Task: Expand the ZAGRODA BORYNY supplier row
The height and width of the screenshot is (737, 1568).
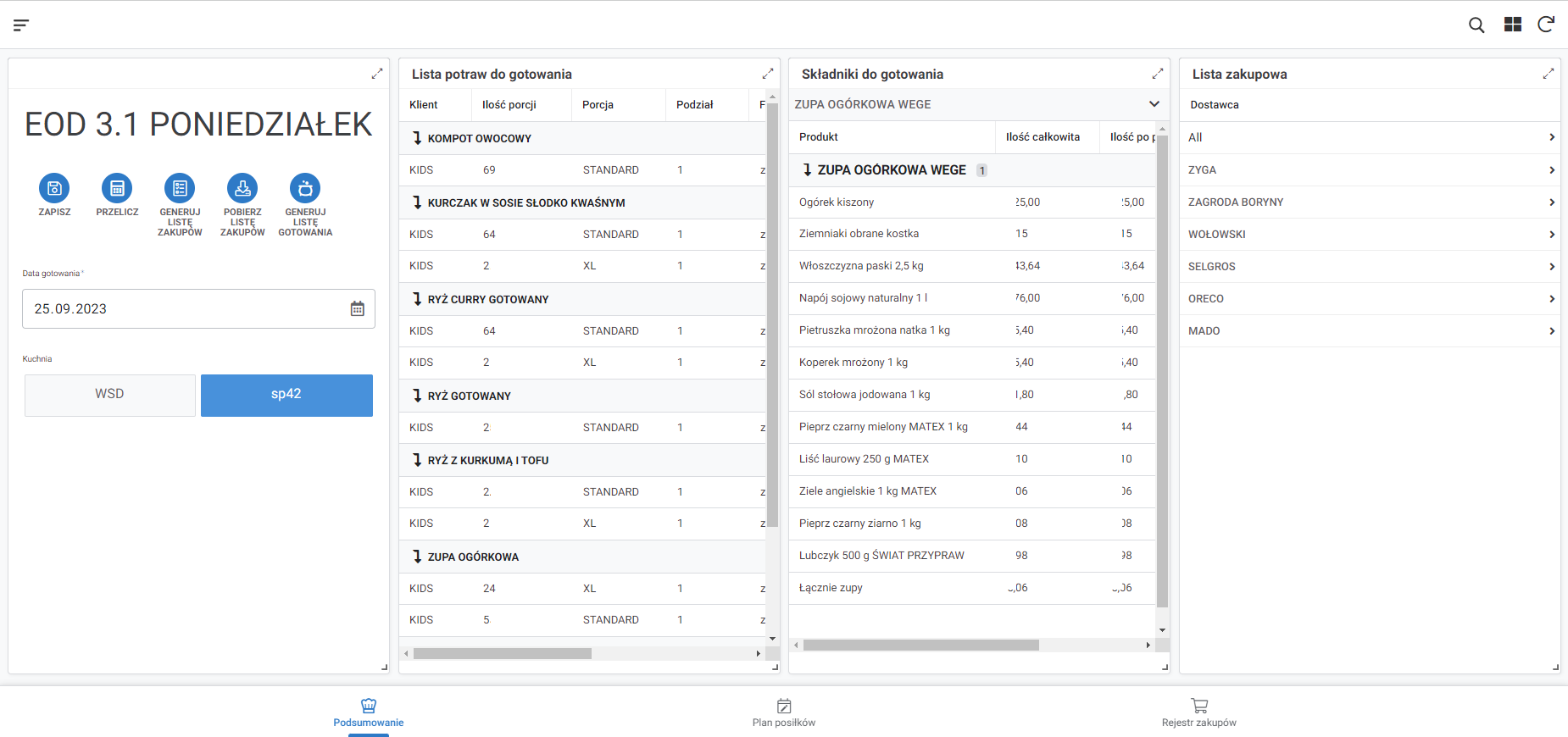Action: (x=1370, y=202)
